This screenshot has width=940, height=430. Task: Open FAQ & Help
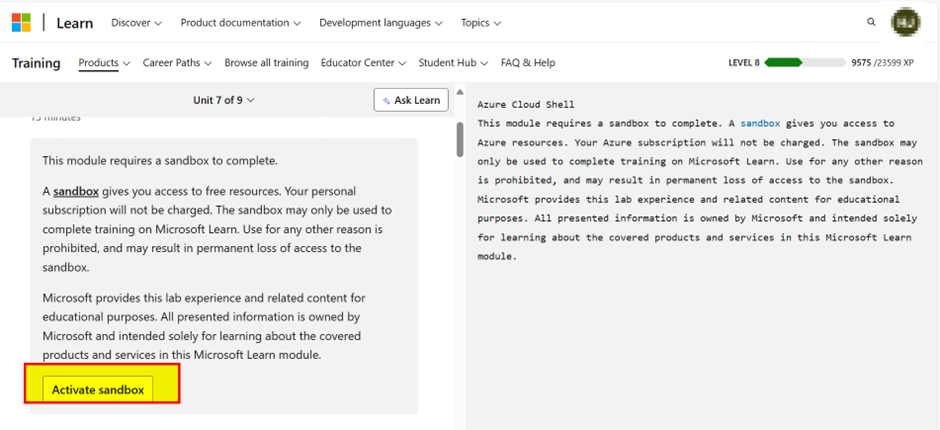[x=528, y=62]
